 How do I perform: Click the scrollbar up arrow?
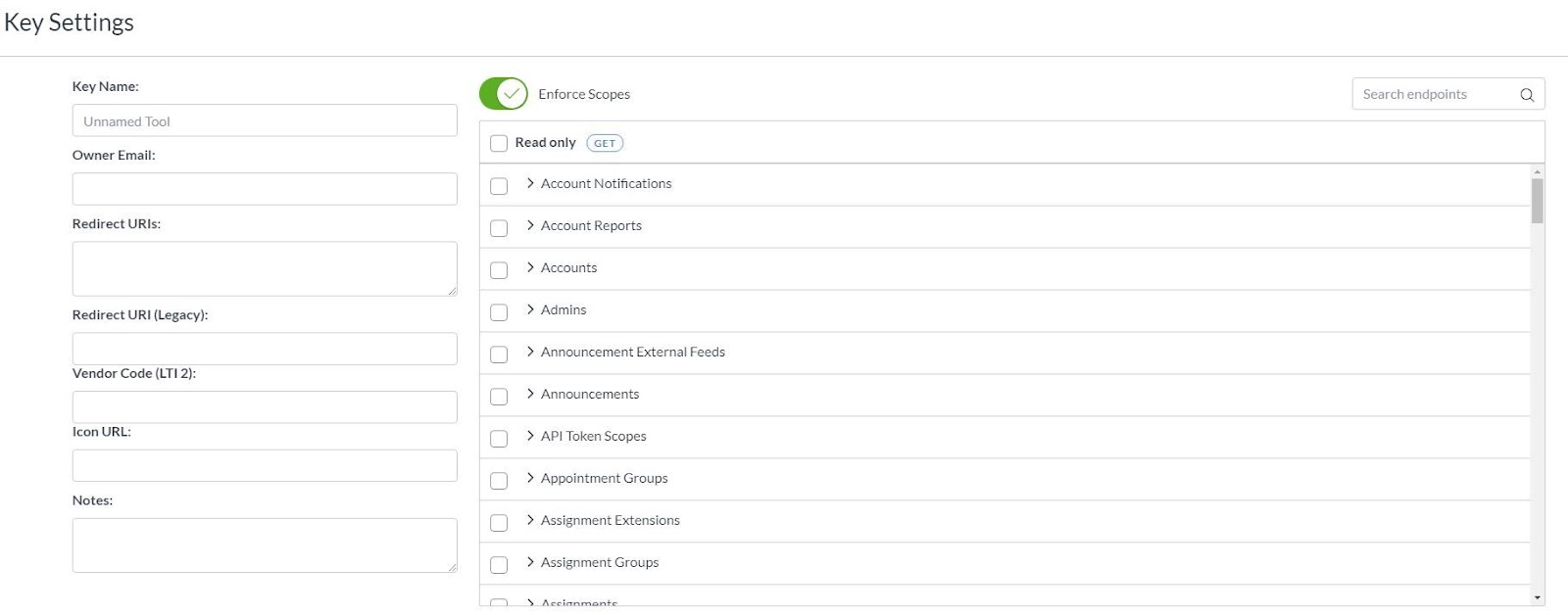click(1537, 171)
